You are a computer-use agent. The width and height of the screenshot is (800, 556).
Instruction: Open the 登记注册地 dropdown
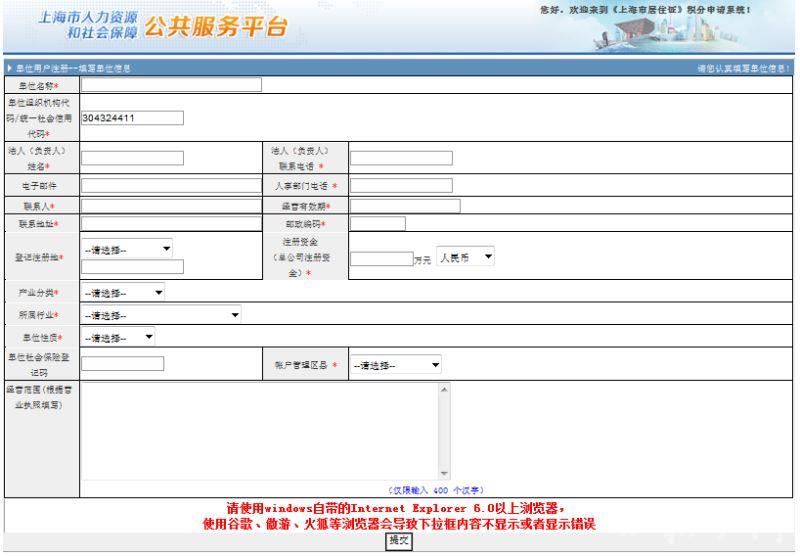click(127, 248)
